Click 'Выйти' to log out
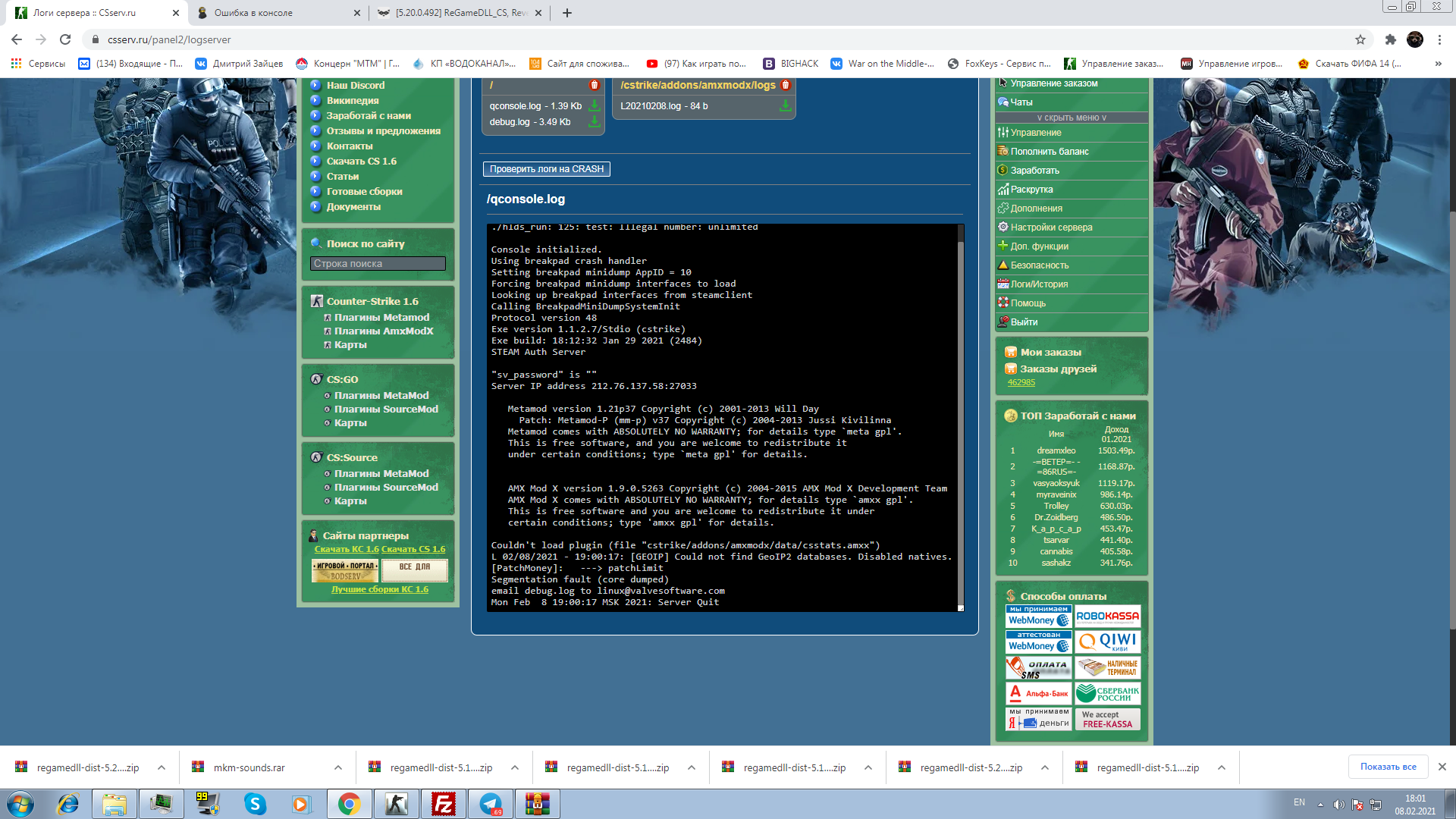 (1024, 322)
